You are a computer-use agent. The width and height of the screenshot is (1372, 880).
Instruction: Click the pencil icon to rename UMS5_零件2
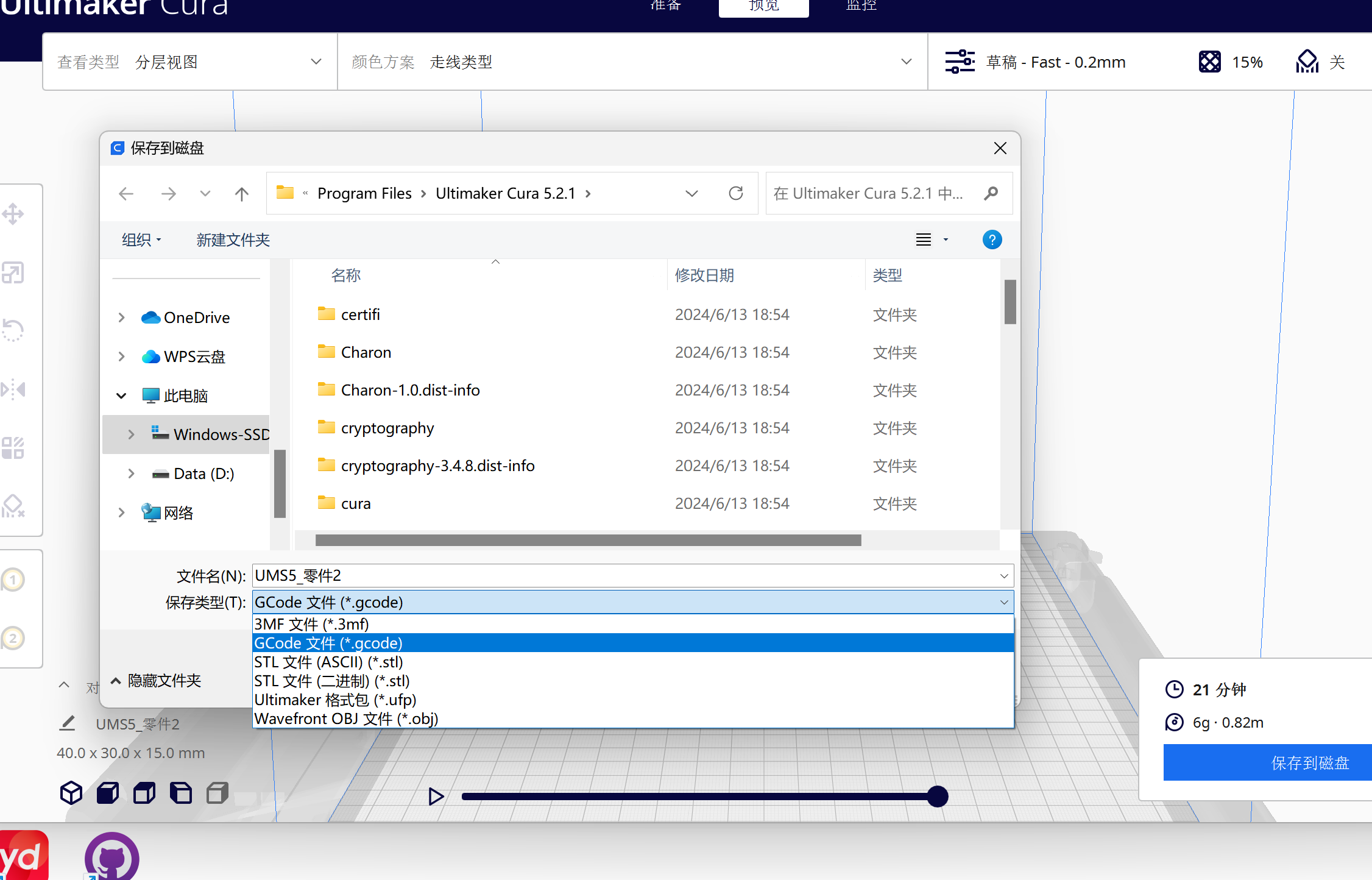tap(67, 723)
